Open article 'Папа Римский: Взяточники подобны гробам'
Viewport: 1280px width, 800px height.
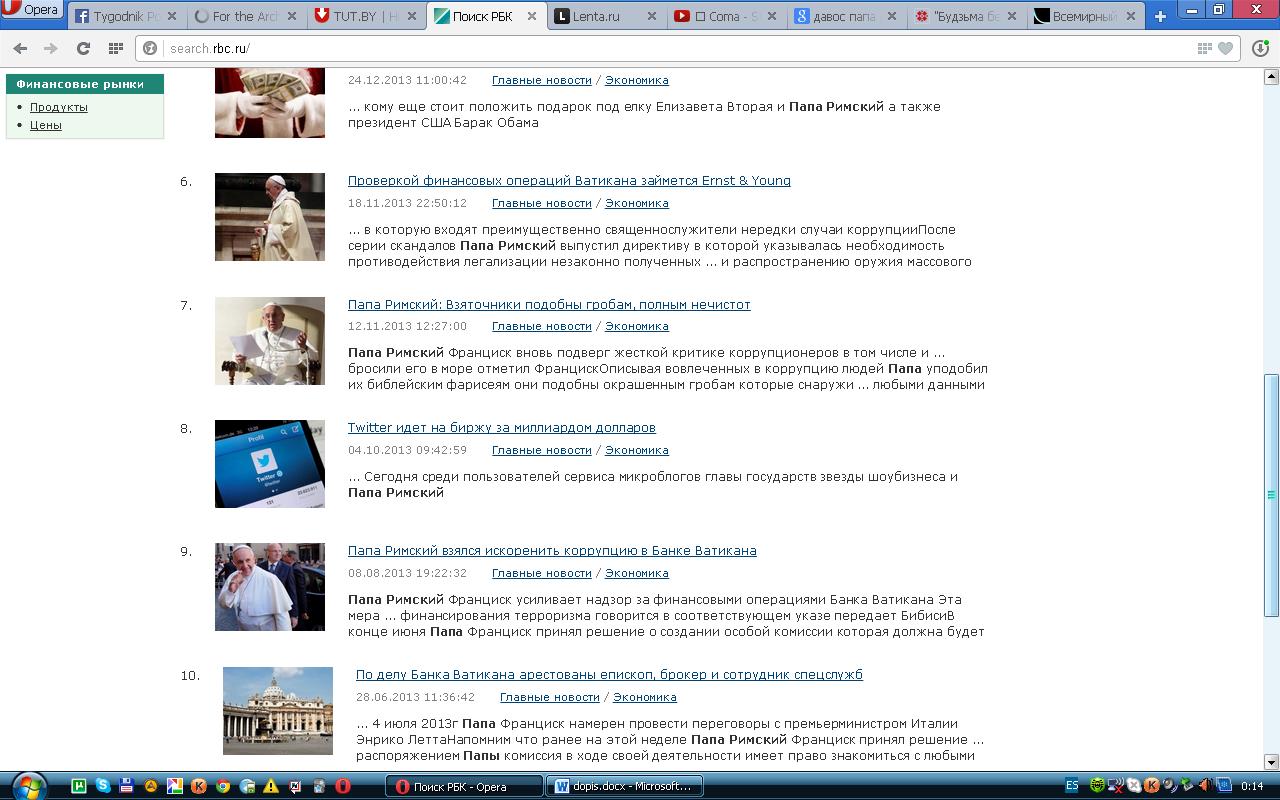pos(549,305)
